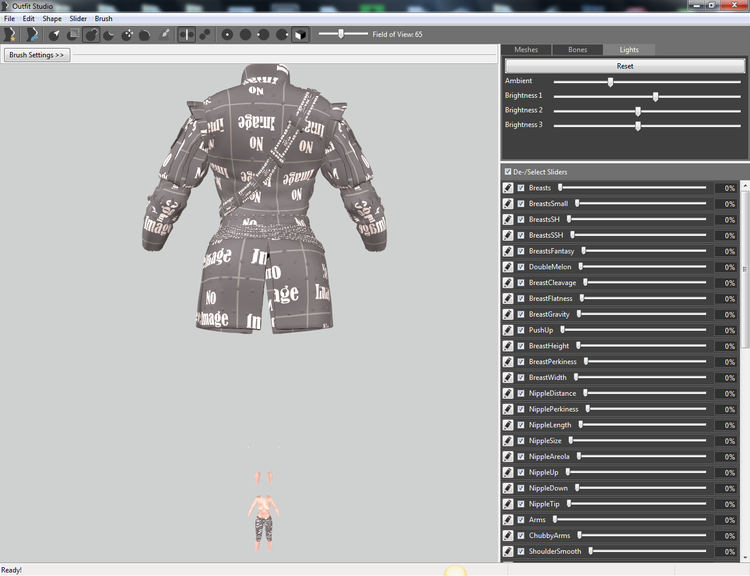Viewport: 750px width, 576px height.
Task: Click the NipplePerkiness 0% value field
Action: click(x=726, y=409)
